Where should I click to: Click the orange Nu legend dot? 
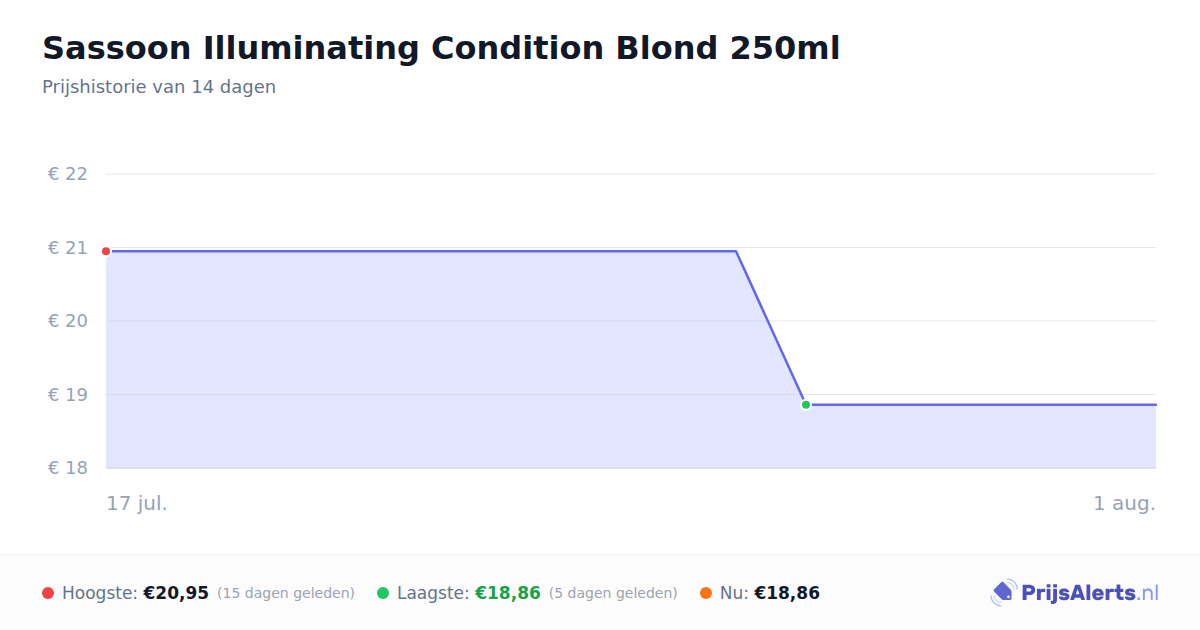(x=706, y=593)
